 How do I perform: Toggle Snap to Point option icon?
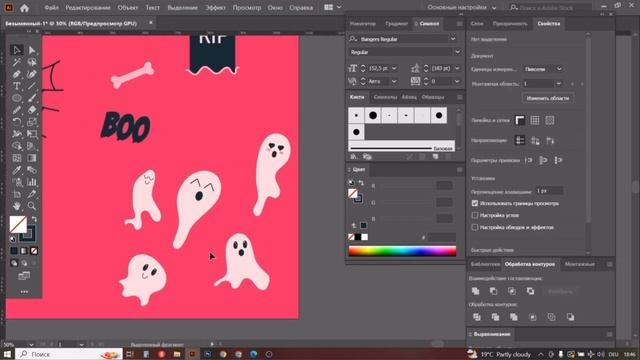(529, 160)
